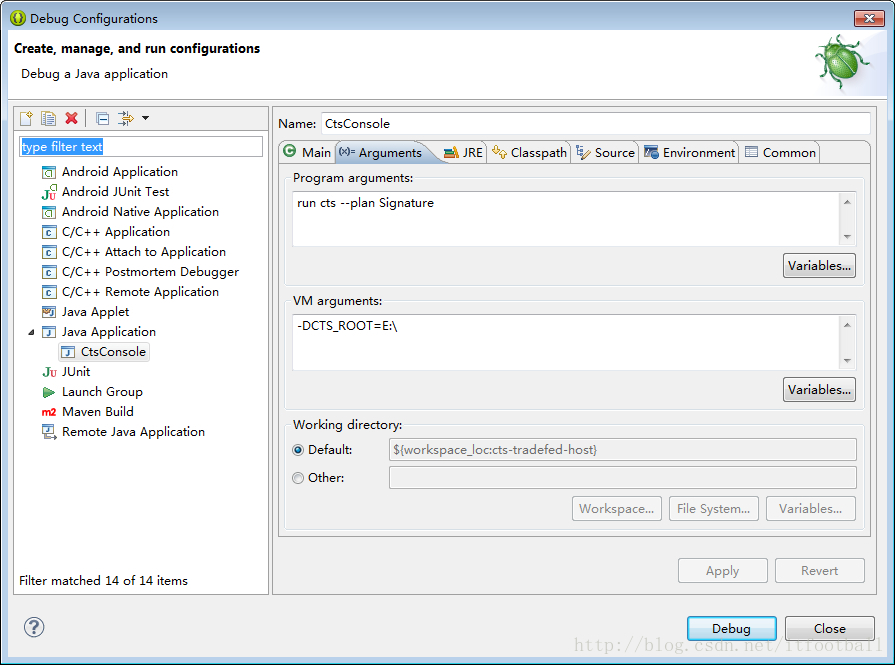The image size is (895, 665).
Task: Collapse the Java Application tree node
Action: (x=30, y=332)
